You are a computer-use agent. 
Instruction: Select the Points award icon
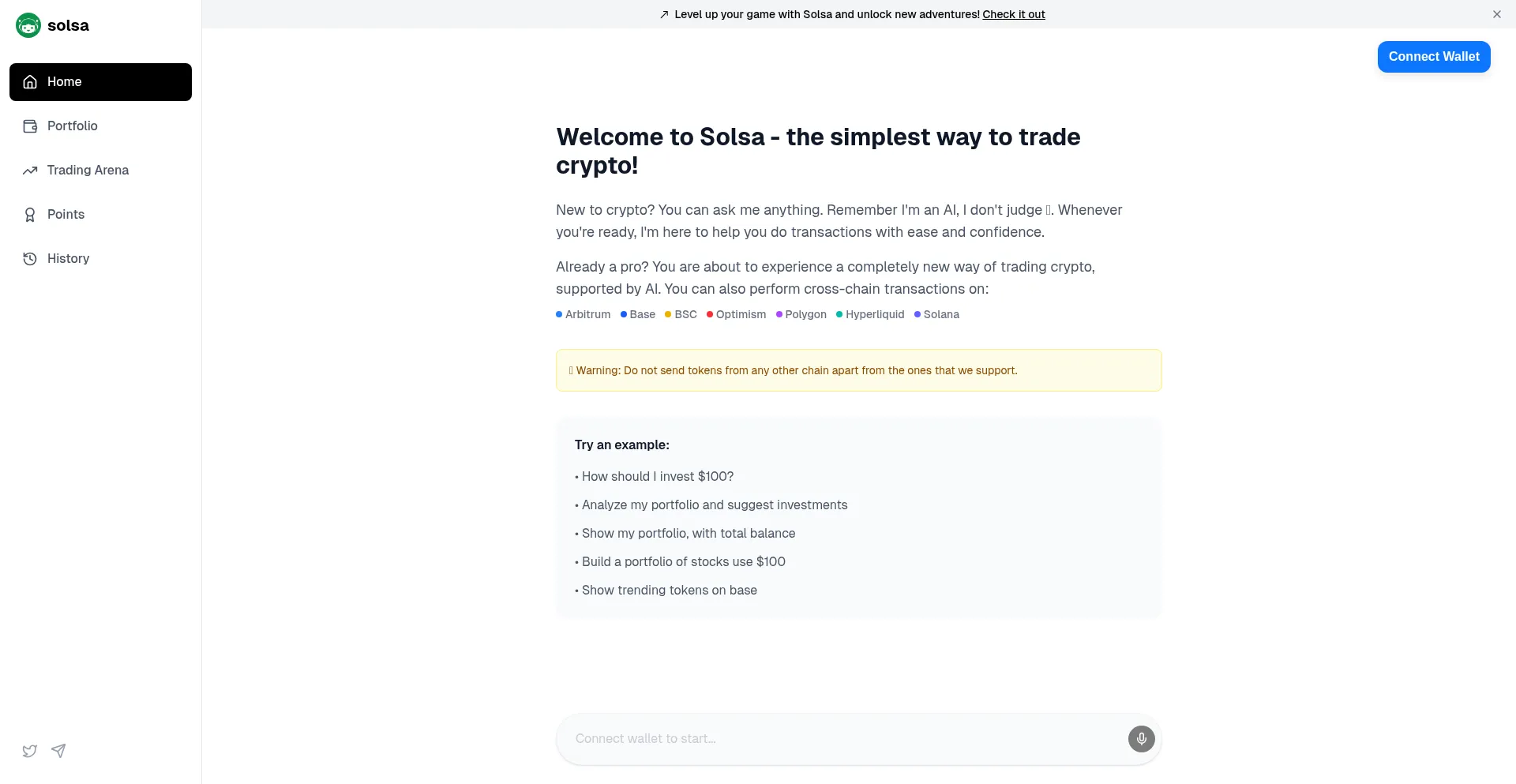(29, 214)
